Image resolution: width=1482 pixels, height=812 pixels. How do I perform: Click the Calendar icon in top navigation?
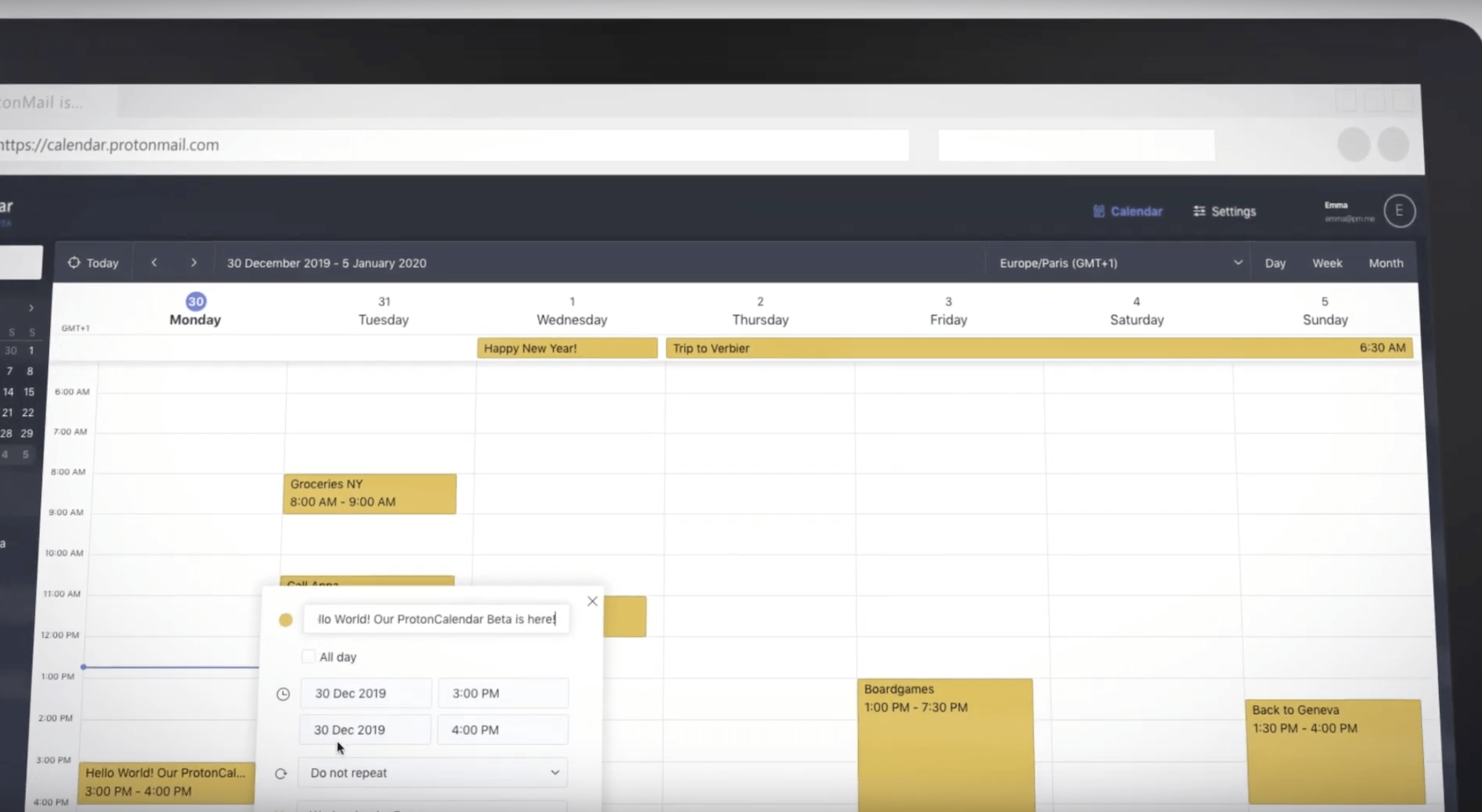[1099, 211]
